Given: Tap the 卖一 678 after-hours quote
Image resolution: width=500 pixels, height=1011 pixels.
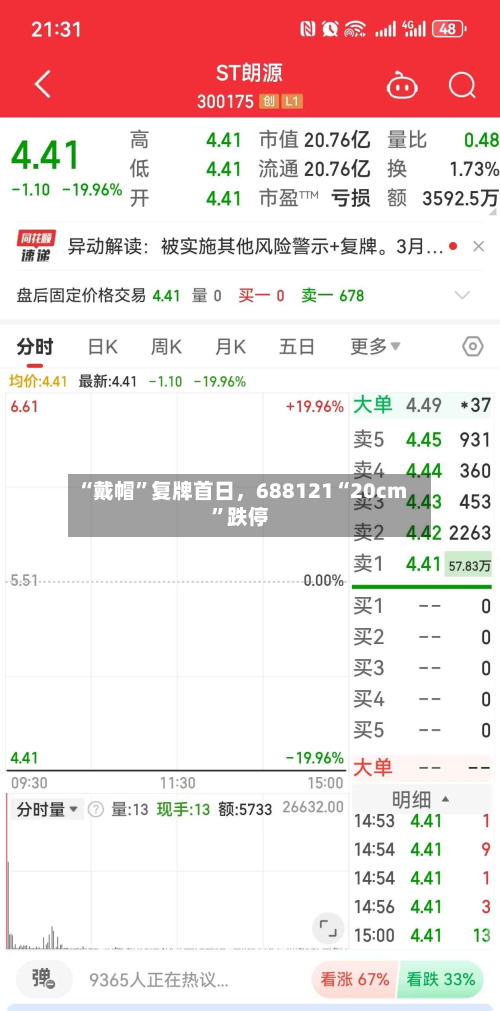Looking at the screenshot, I should coord(333,296).
